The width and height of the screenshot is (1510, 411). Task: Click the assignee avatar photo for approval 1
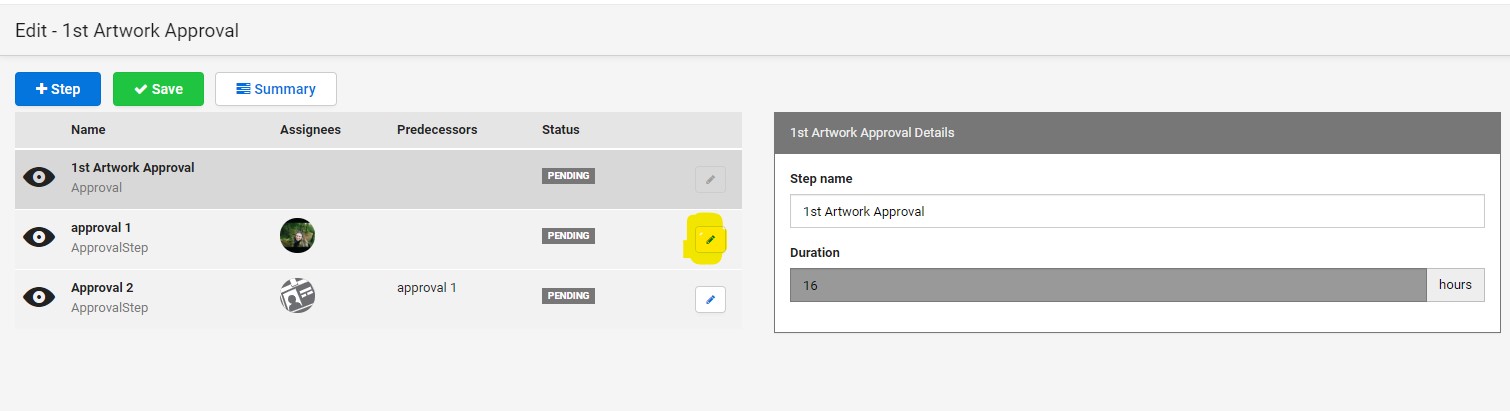point(297,236)
